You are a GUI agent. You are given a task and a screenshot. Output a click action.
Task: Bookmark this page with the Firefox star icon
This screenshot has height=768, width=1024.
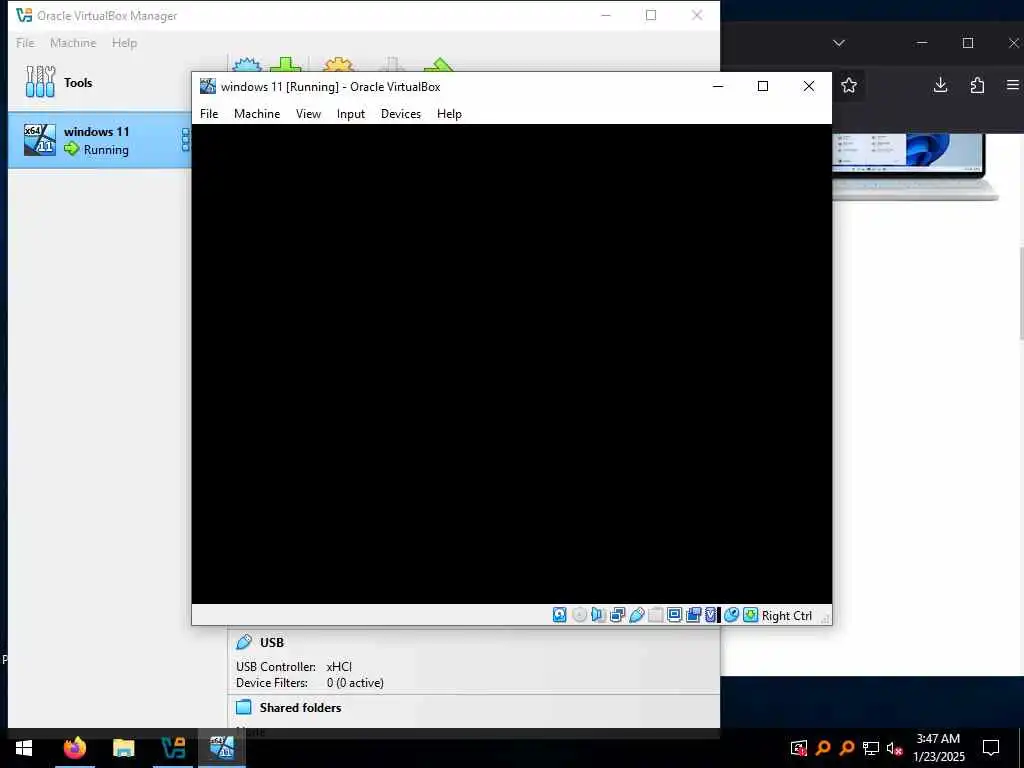(x=849, y=86)
